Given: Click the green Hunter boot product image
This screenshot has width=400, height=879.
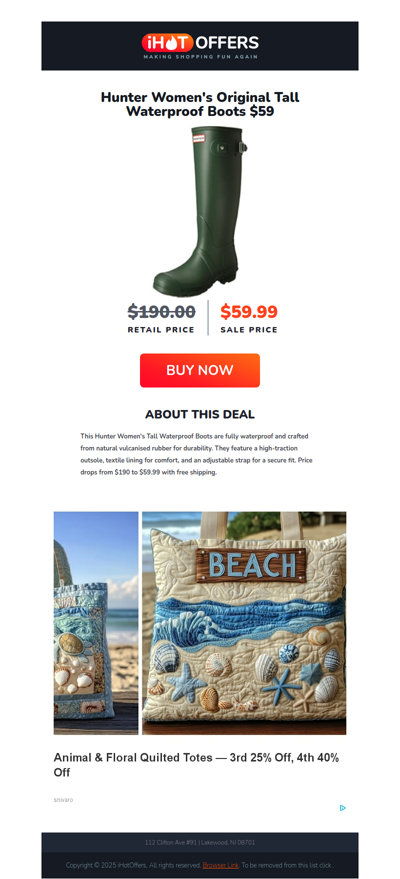Looking at the screenshot, I should pos(200,211).
